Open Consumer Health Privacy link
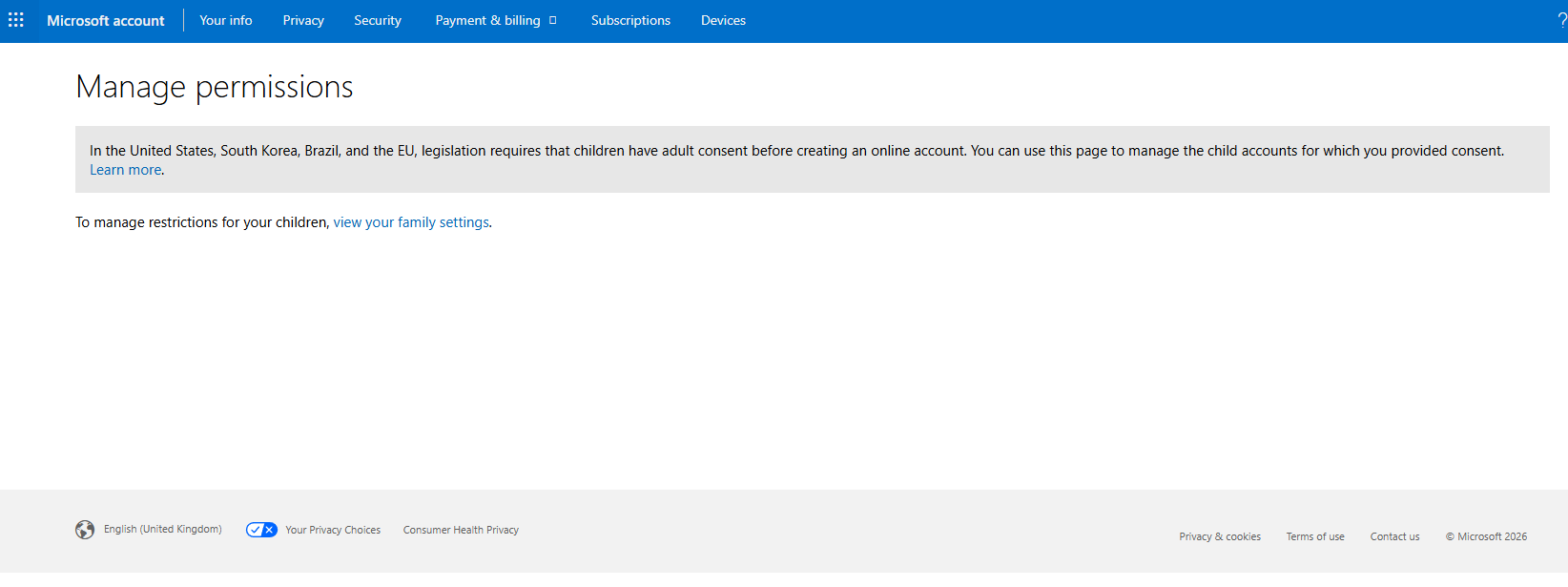The image size is (1568, 587). pyautogui.click(x=461, y=530)
